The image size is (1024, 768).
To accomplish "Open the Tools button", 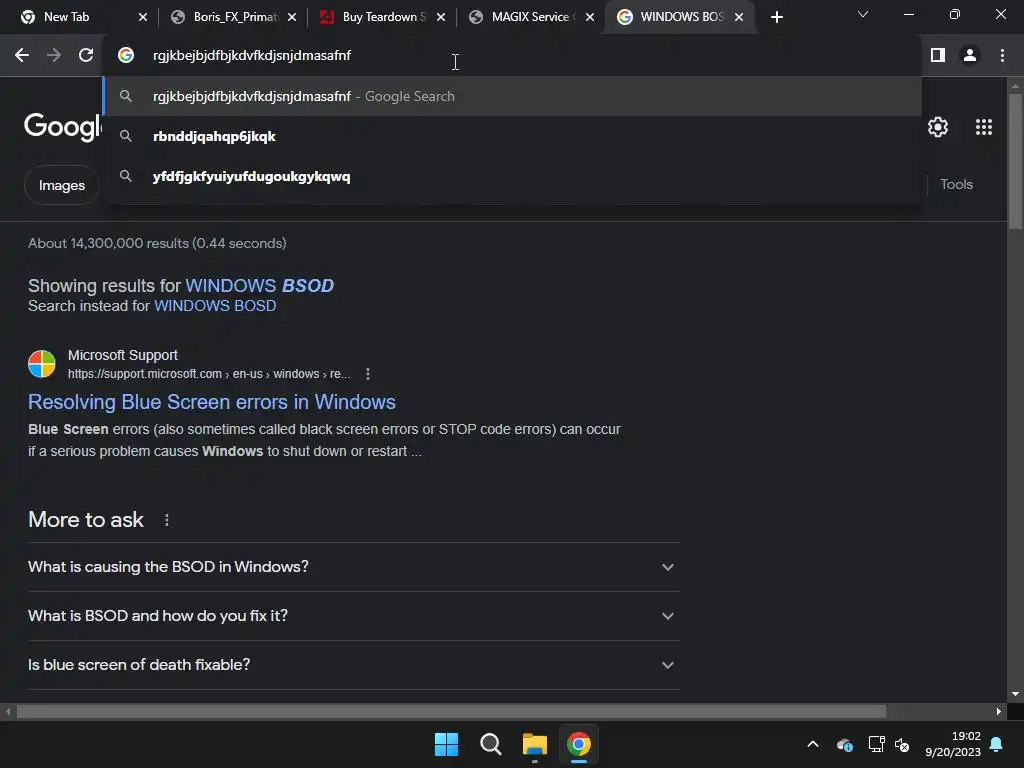I will coord(956,184).
